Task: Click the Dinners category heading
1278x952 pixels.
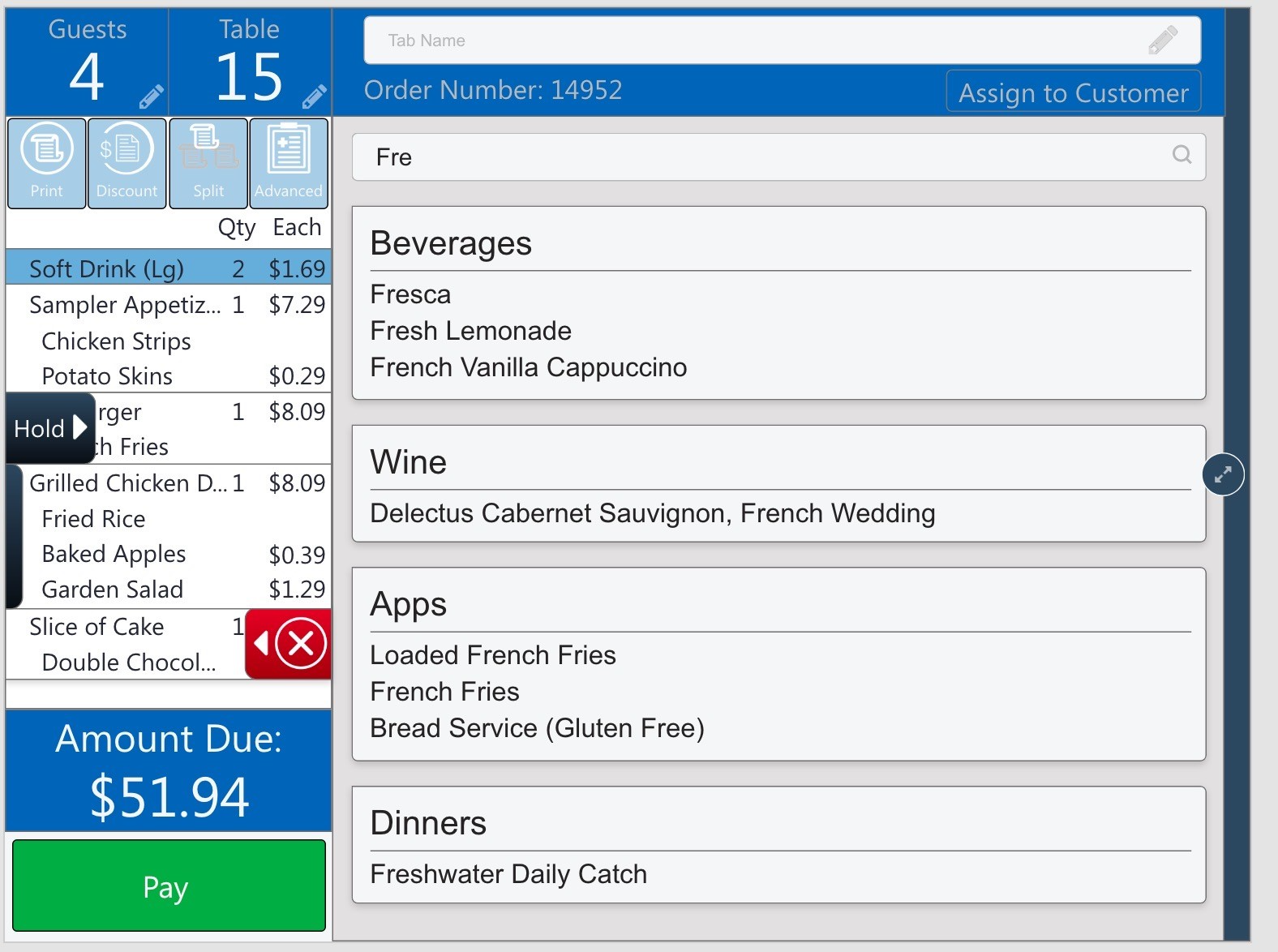Action: click(428, 823)
